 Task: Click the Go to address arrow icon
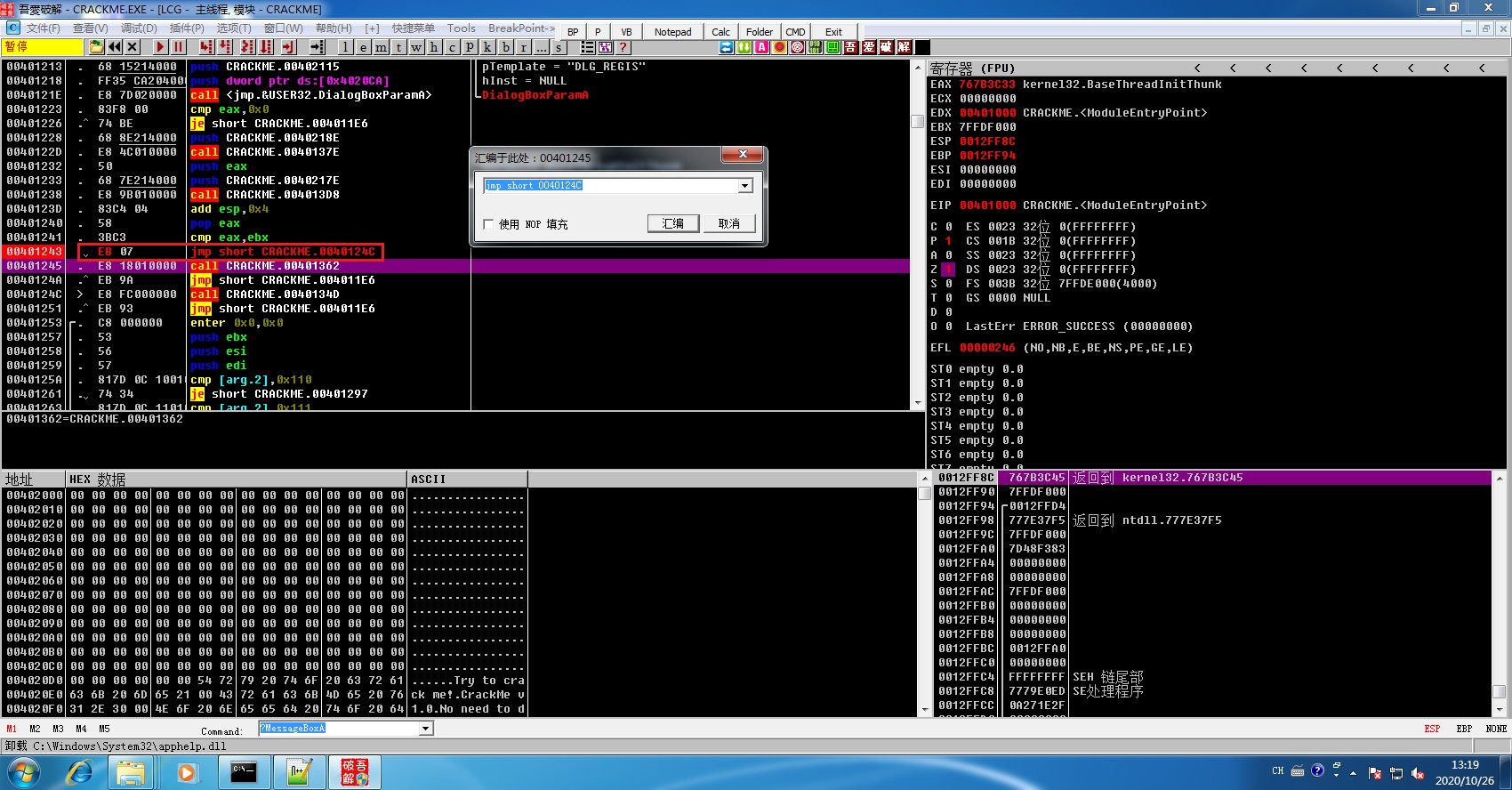pyautogui.click(x=317, y=47)
